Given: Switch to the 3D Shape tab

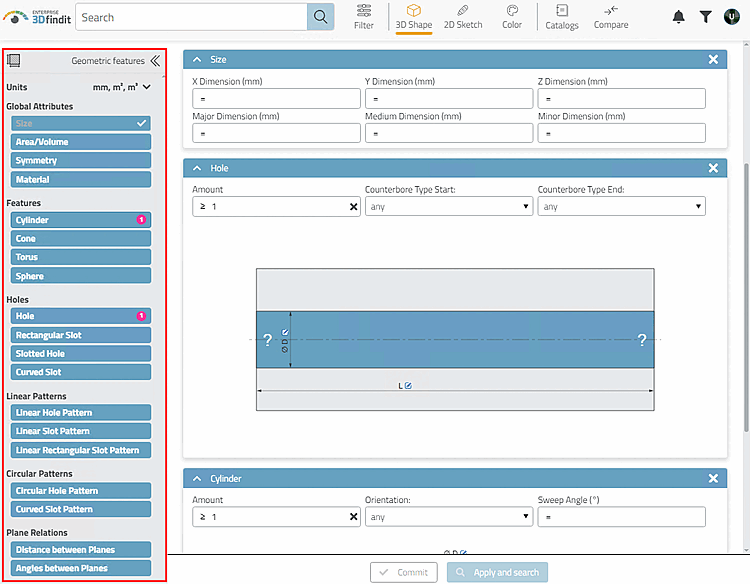Looking at the screenshot, I should pos(413,17).
